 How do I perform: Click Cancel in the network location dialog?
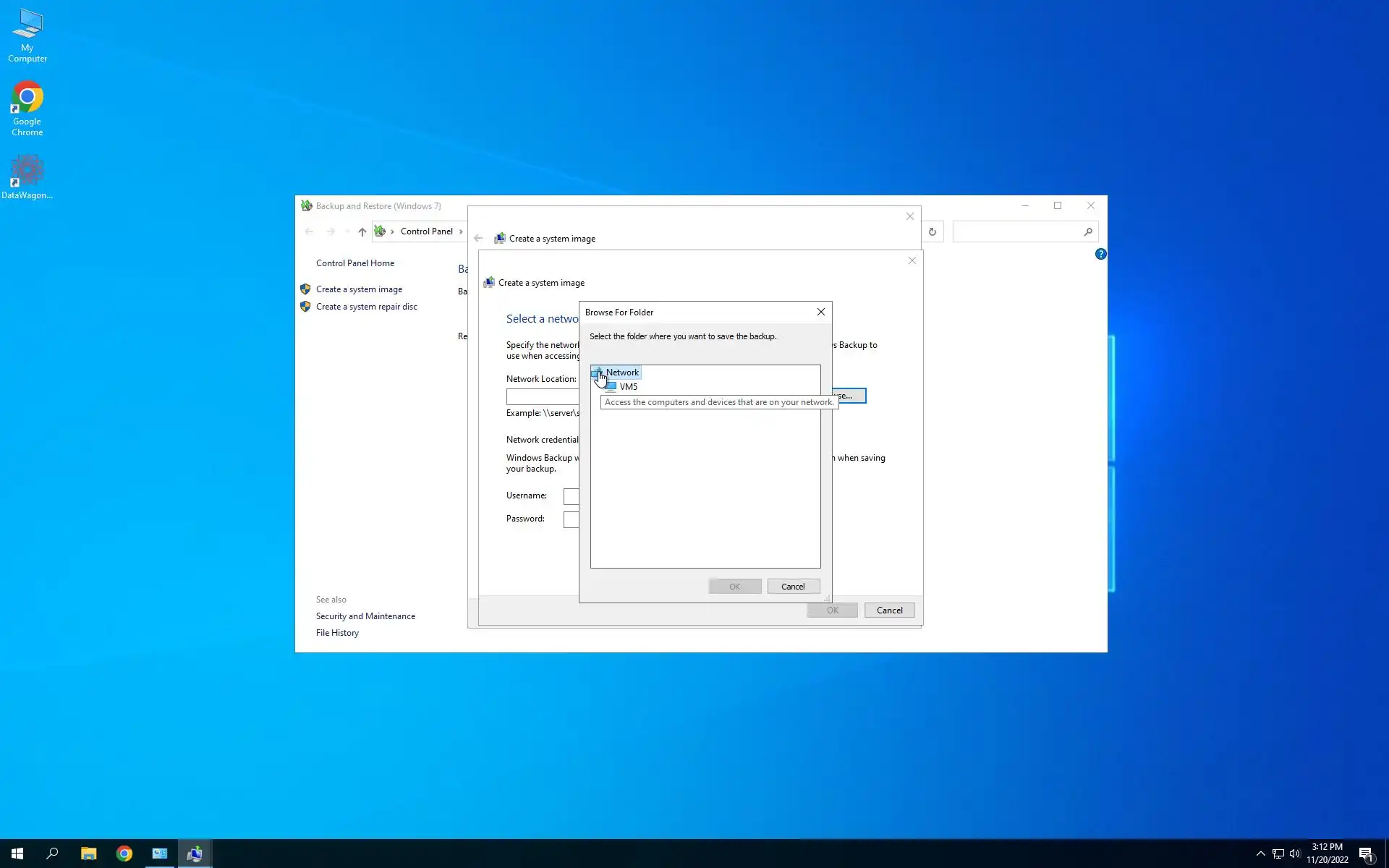(889, 610)
